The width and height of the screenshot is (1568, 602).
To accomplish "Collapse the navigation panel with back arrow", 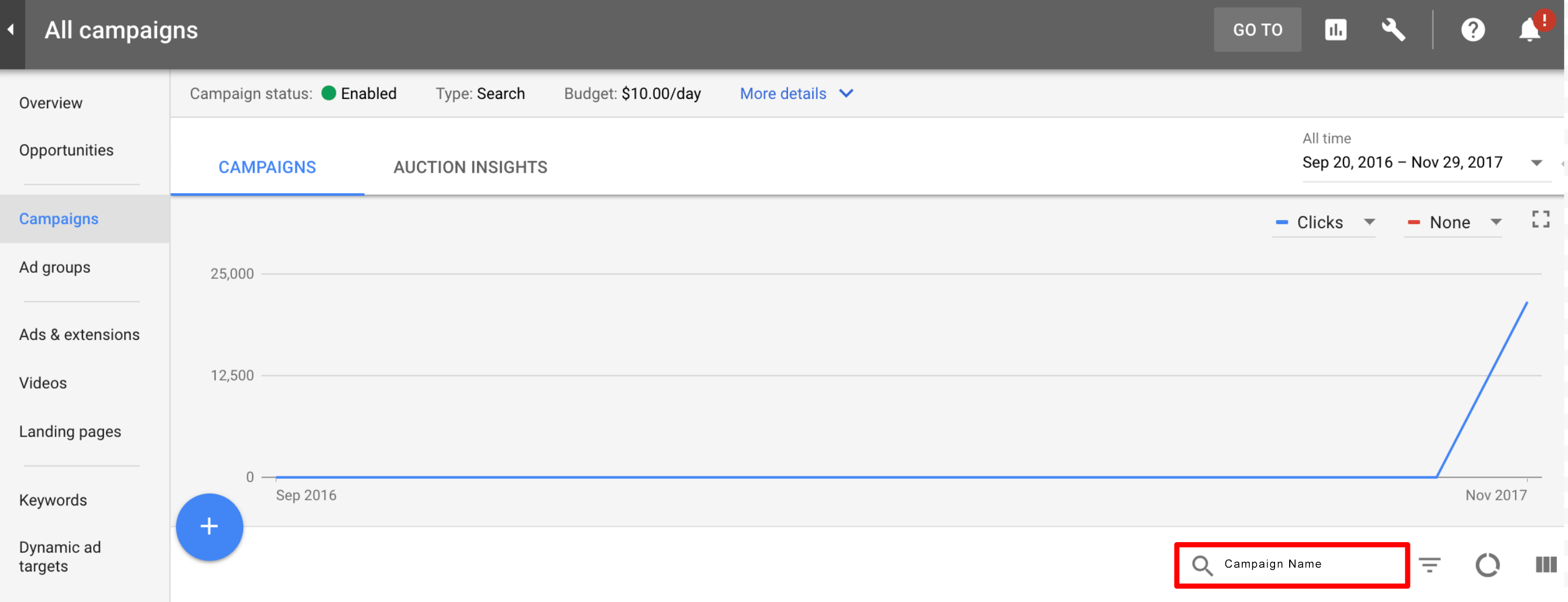I will 11,30.
